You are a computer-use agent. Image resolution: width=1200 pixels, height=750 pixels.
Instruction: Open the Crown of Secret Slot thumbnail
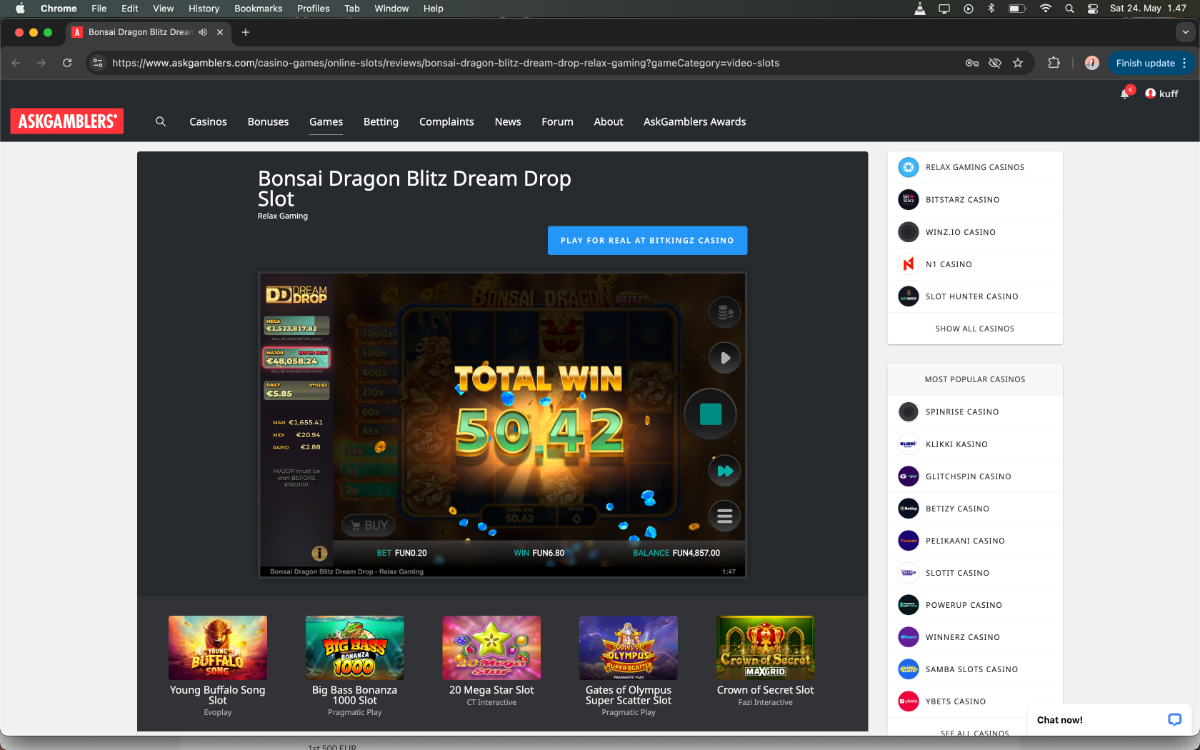pos(765,648)
